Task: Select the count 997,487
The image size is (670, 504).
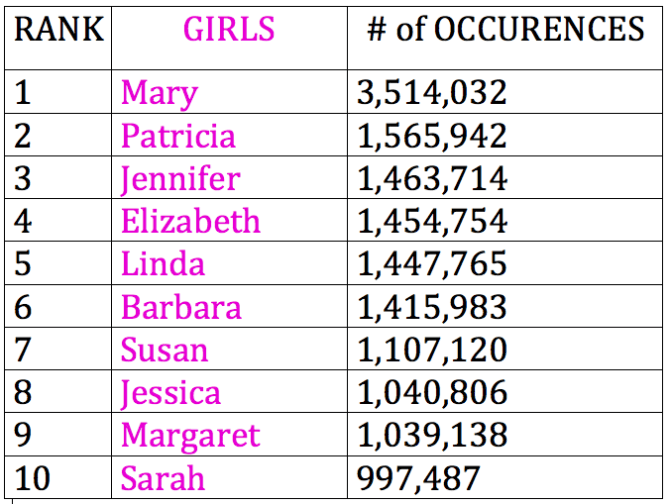Action: [418, 478]
